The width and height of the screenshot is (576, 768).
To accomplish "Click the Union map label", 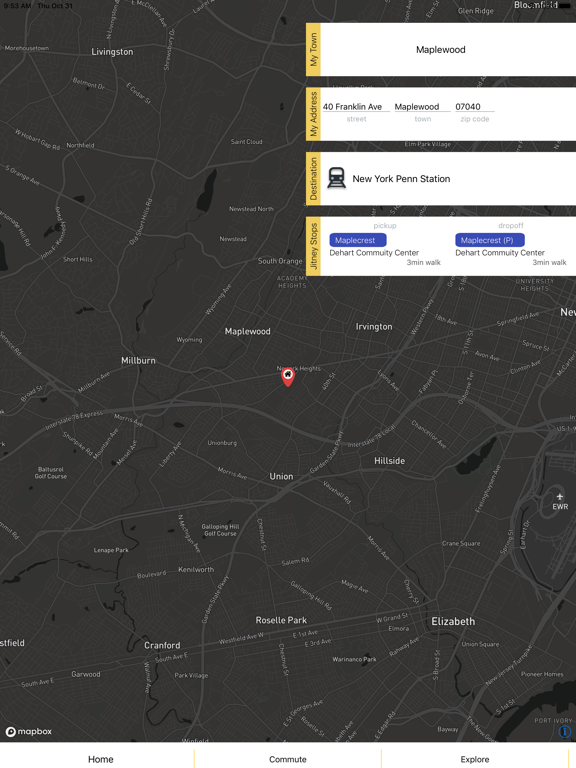I will click(x=281, y=476).
